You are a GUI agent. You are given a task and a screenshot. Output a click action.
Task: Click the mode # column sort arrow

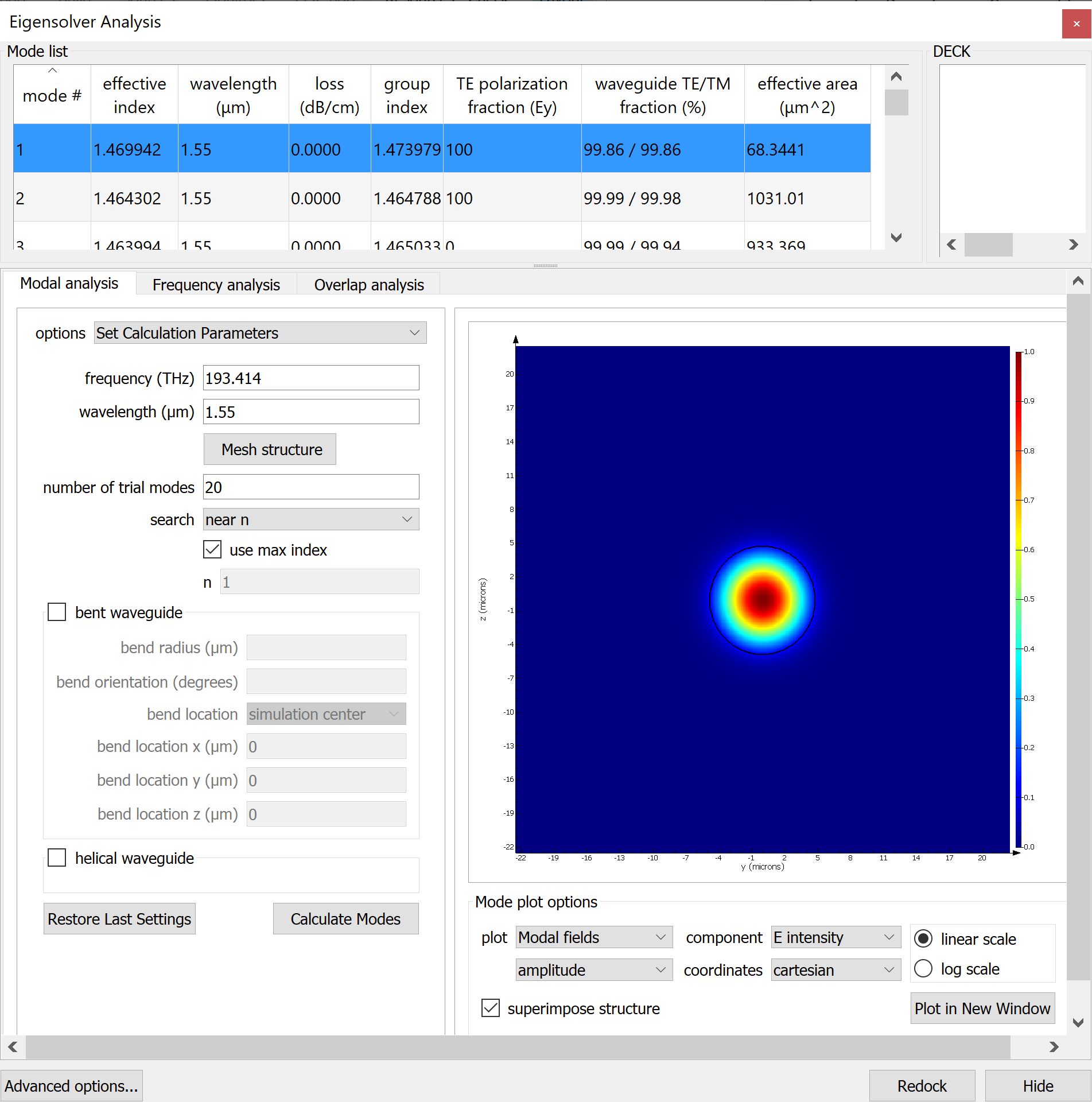52,70
